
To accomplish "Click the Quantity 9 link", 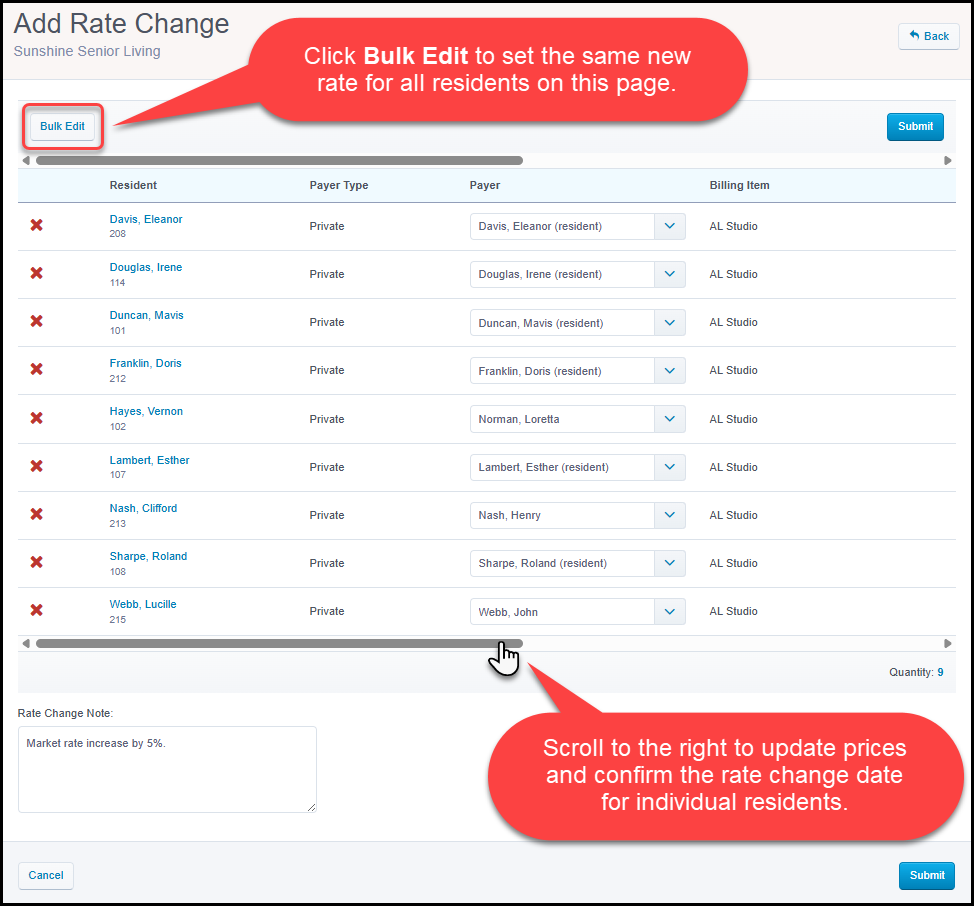I will 940,672.
